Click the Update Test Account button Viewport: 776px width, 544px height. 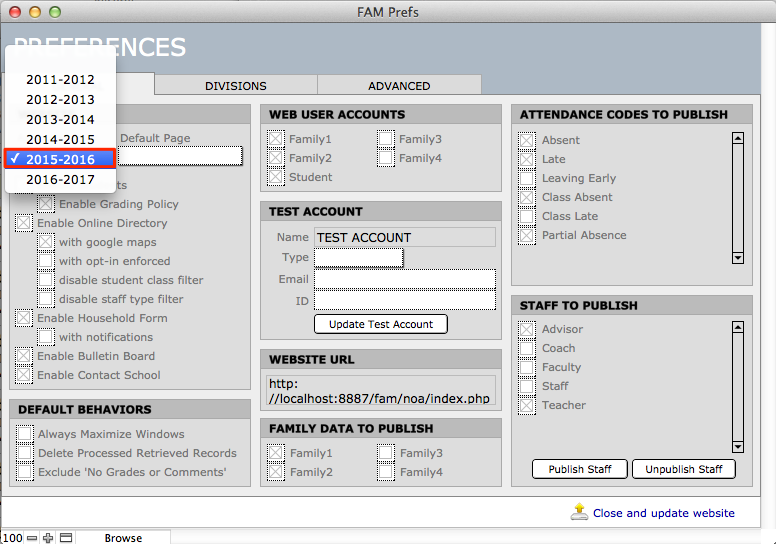[x=381, y=324]
